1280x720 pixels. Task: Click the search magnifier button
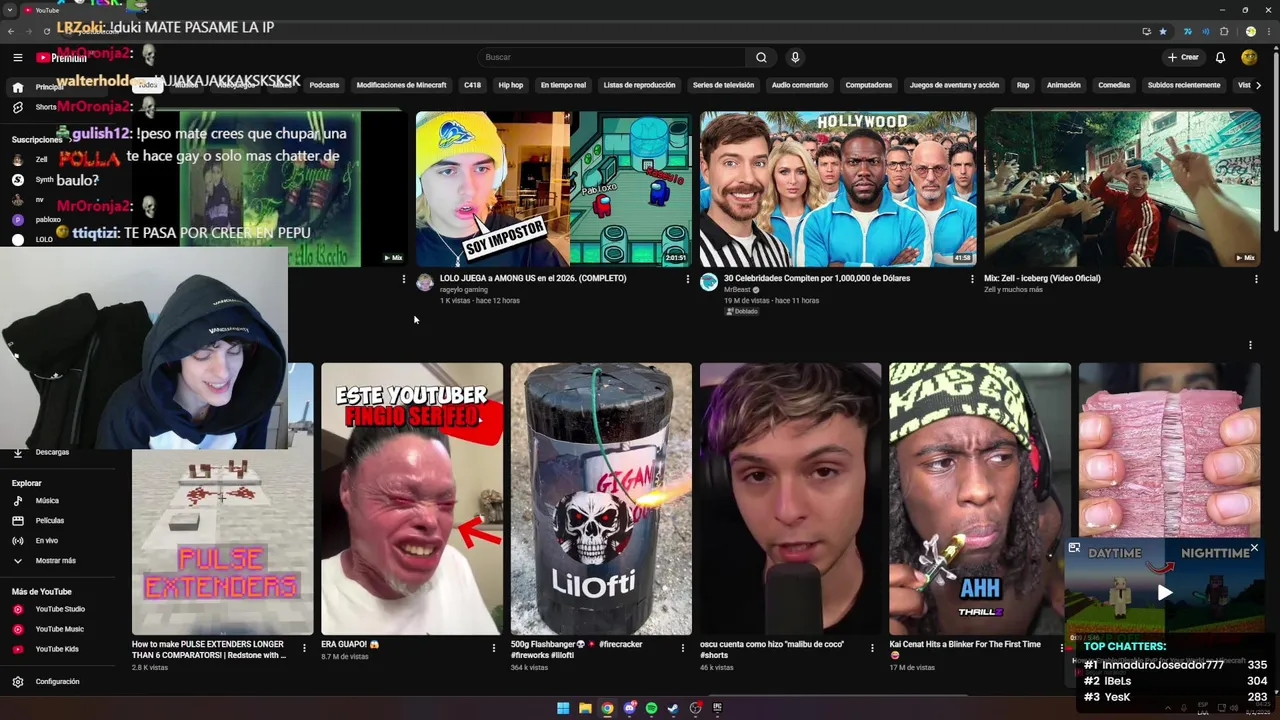pos(761,58)
